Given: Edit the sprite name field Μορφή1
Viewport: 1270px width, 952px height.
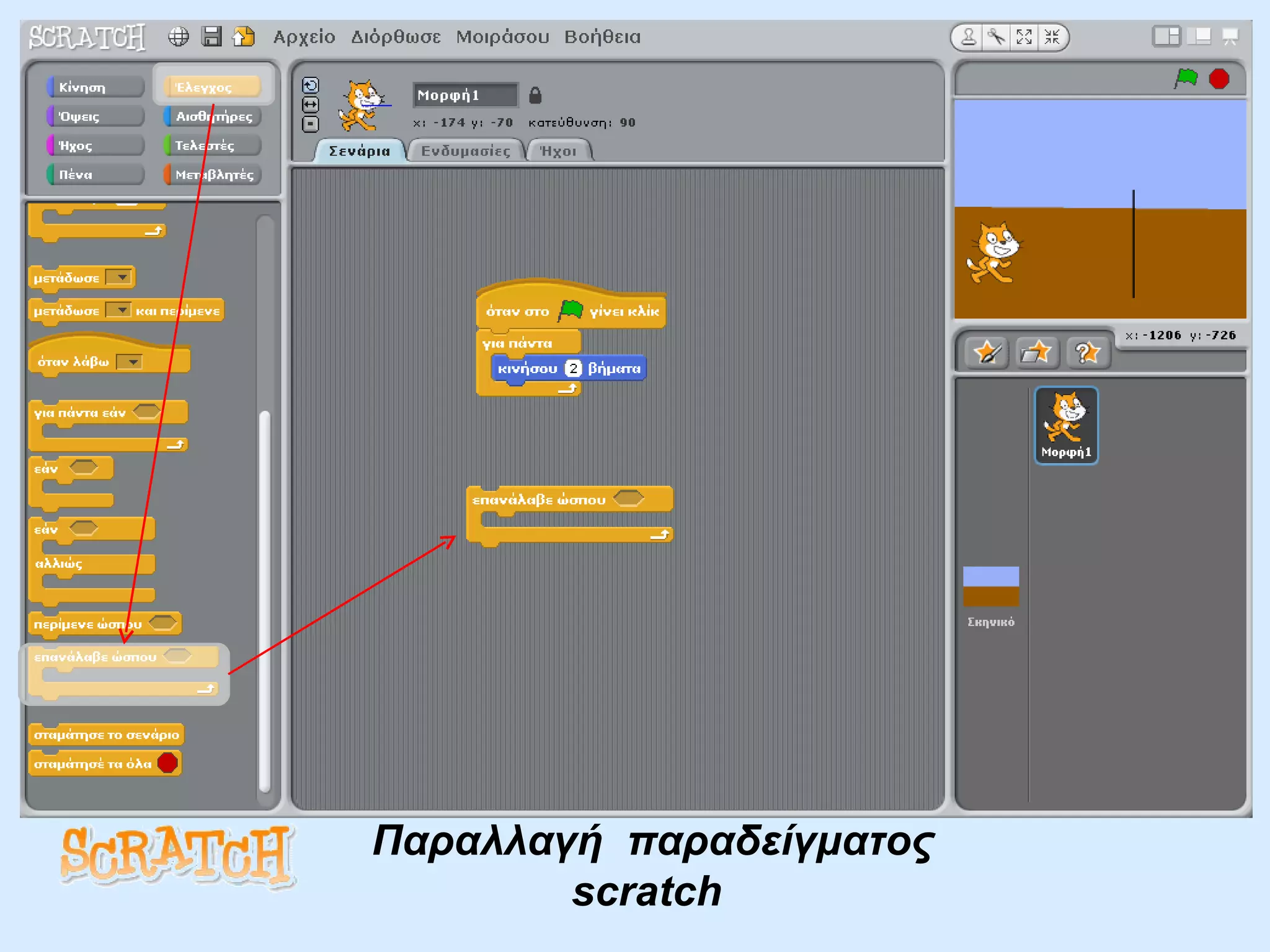Looking at the screenshot, I should pos(465,95).
